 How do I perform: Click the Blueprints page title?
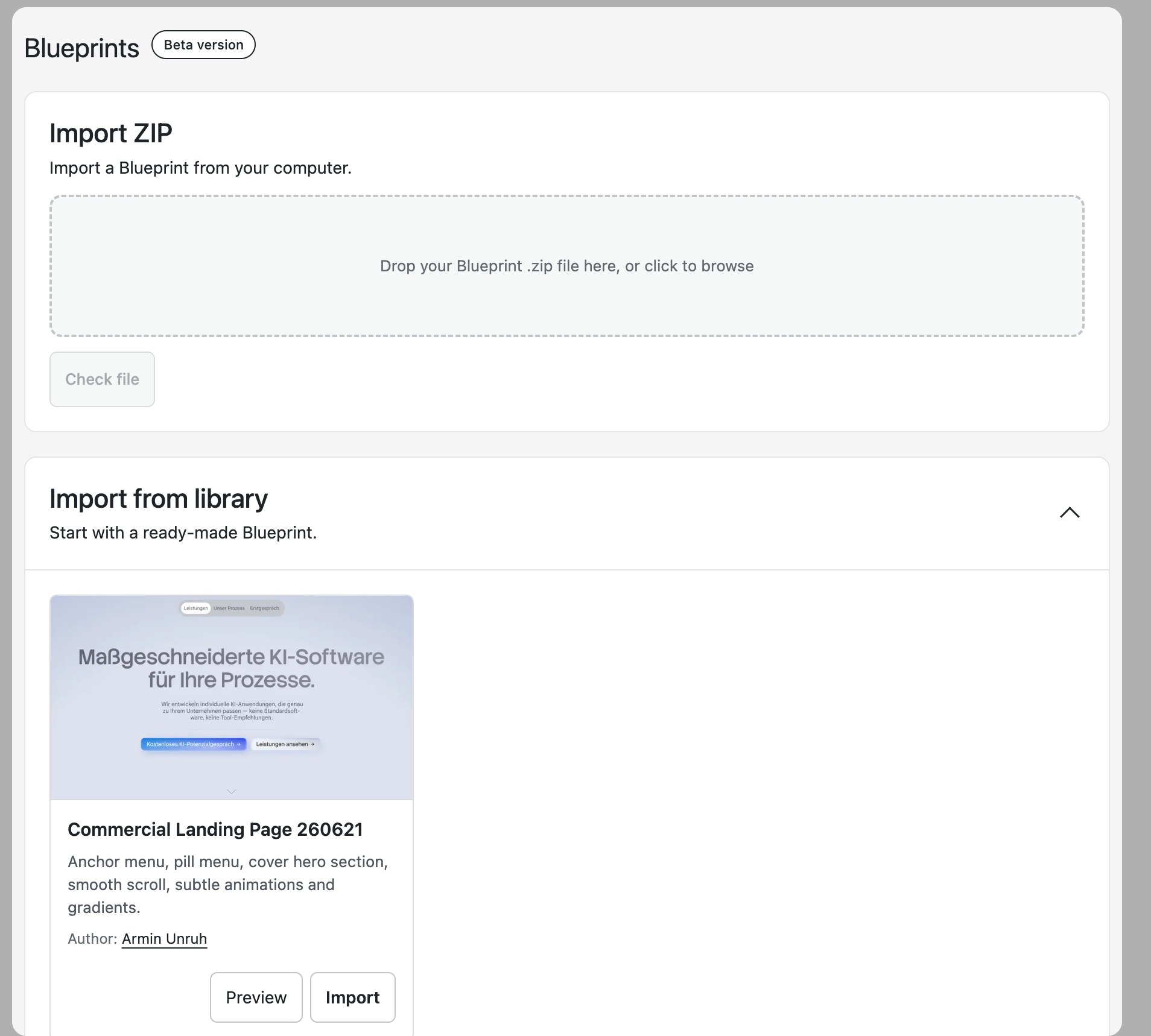click(x=81, y=48)
